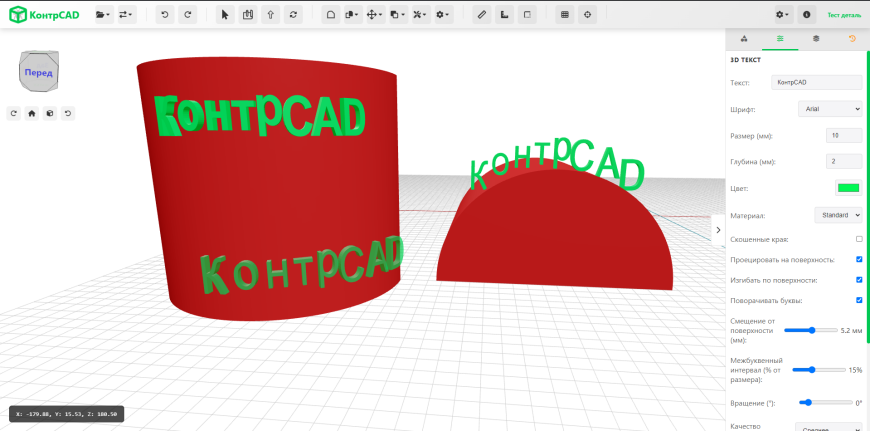Select upper green text on cylinder
This screenshot has width=870, height=431.
coord(261,116)
